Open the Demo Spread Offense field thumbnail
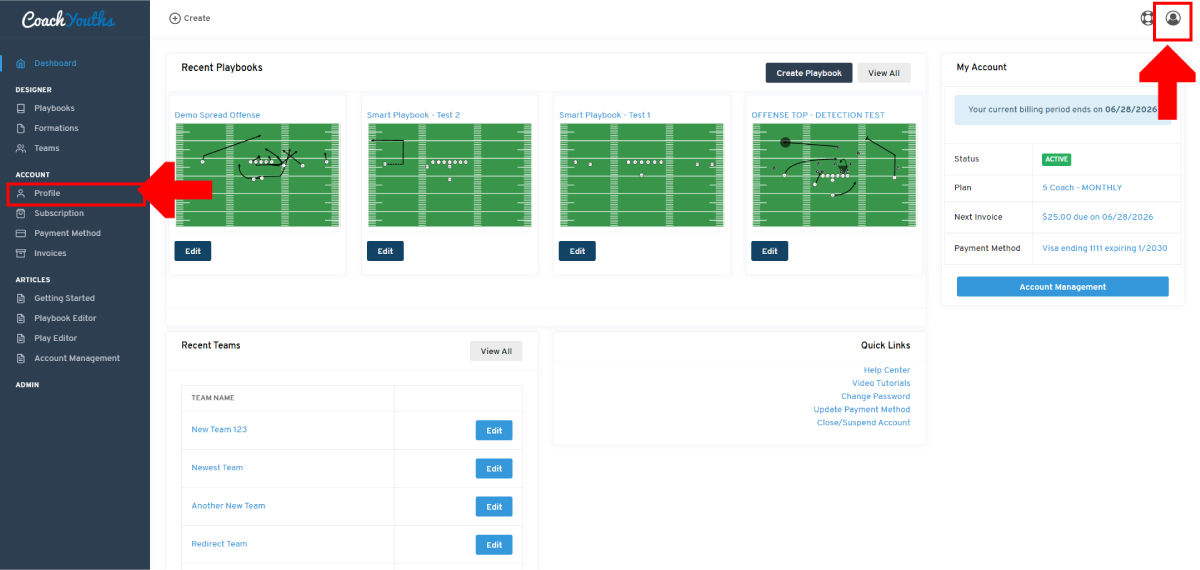 coord(258,175)
